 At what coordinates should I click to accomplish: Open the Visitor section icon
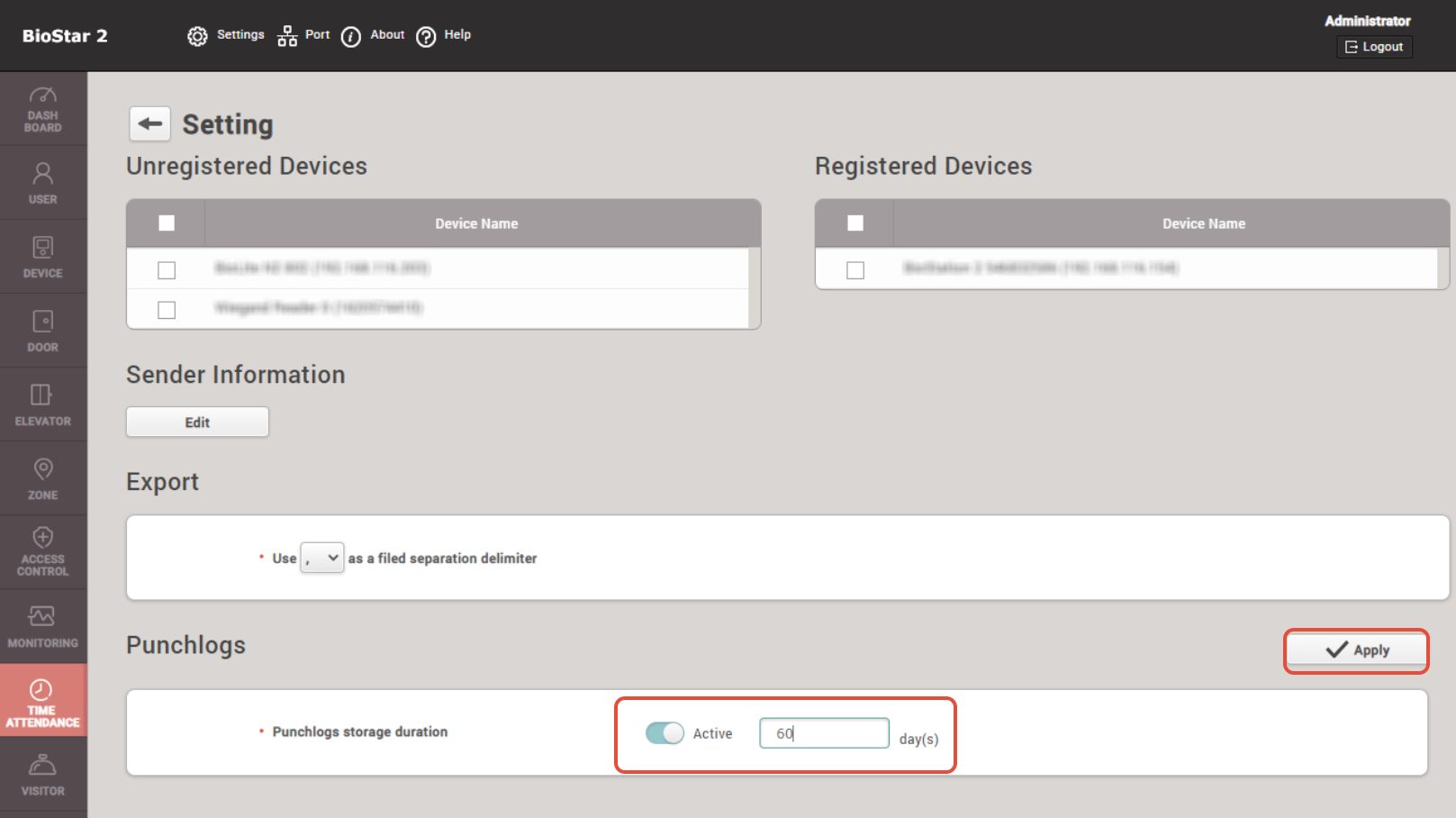pyautogui.click(x=42, y=775)
